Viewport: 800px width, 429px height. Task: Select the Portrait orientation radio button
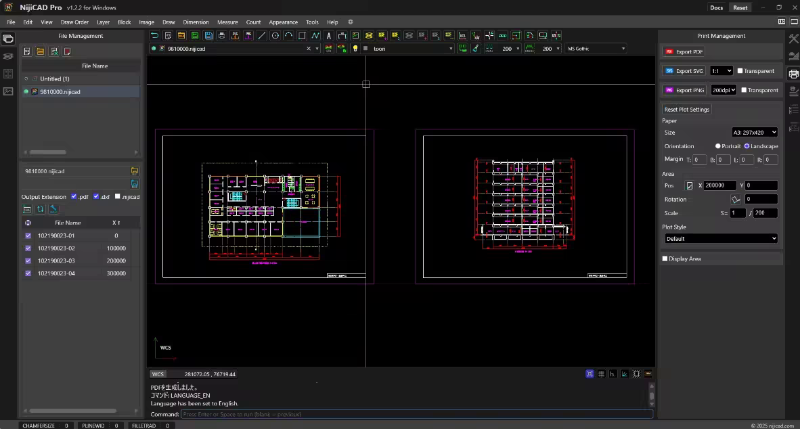coord(718,145)
